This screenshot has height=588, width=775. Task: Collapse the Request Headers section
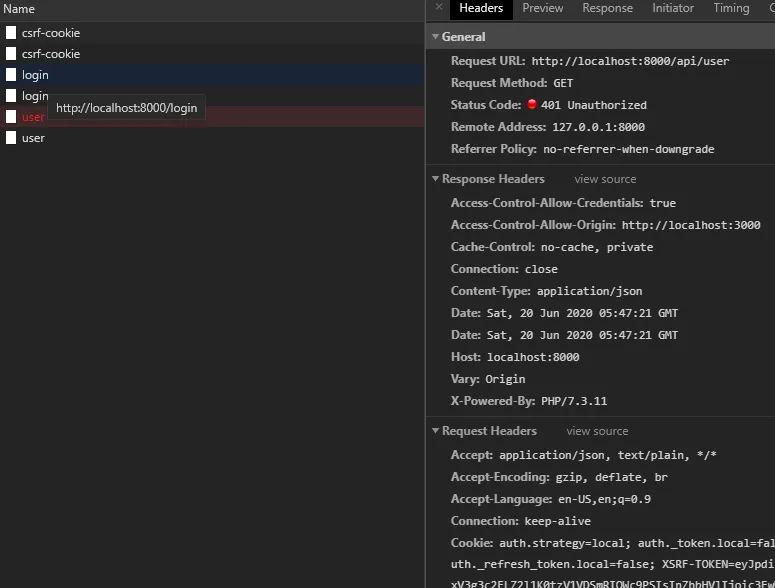coord(435,431)
